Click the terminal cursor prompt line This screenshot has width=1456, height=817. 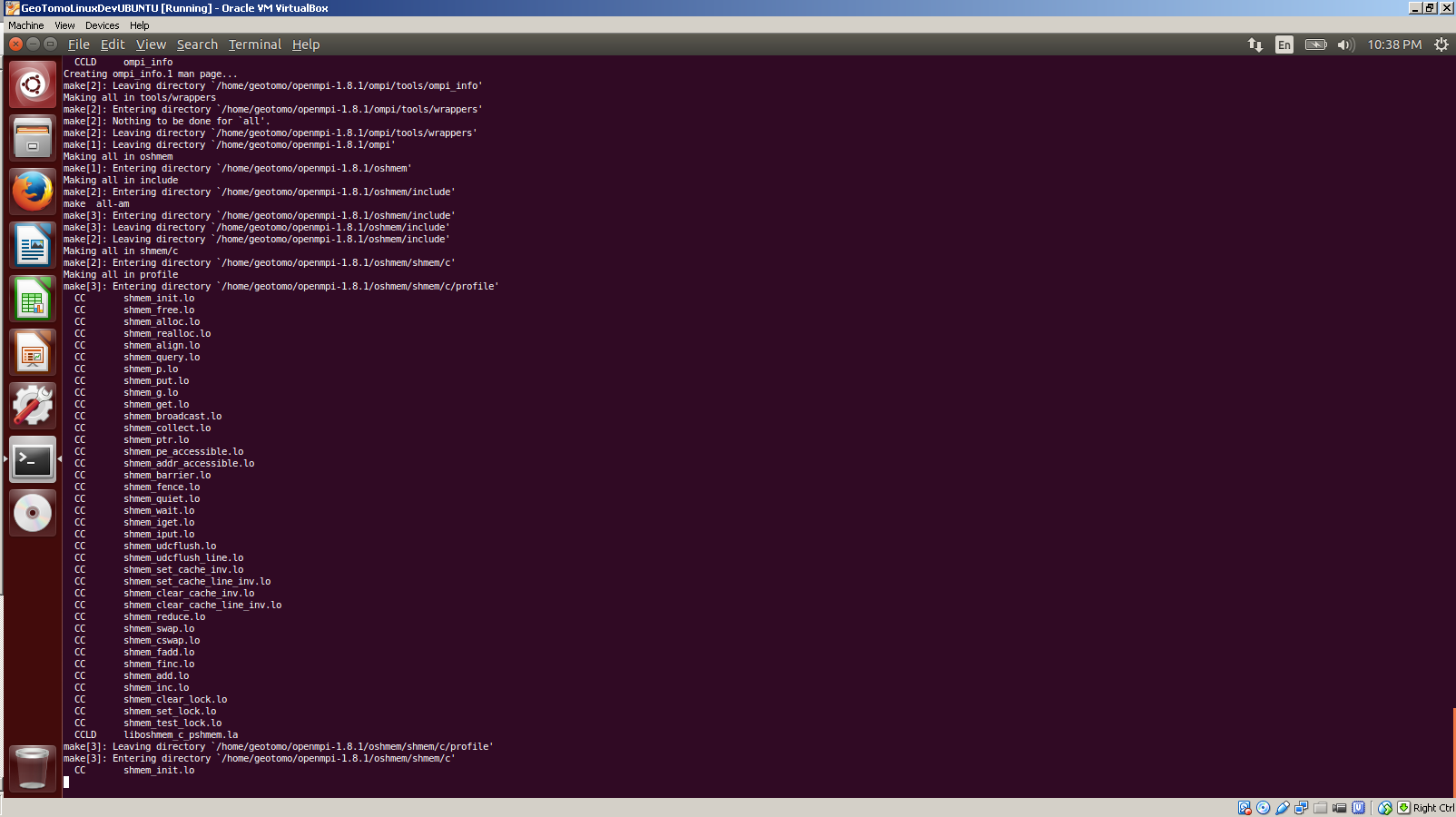tap(66, 782)
